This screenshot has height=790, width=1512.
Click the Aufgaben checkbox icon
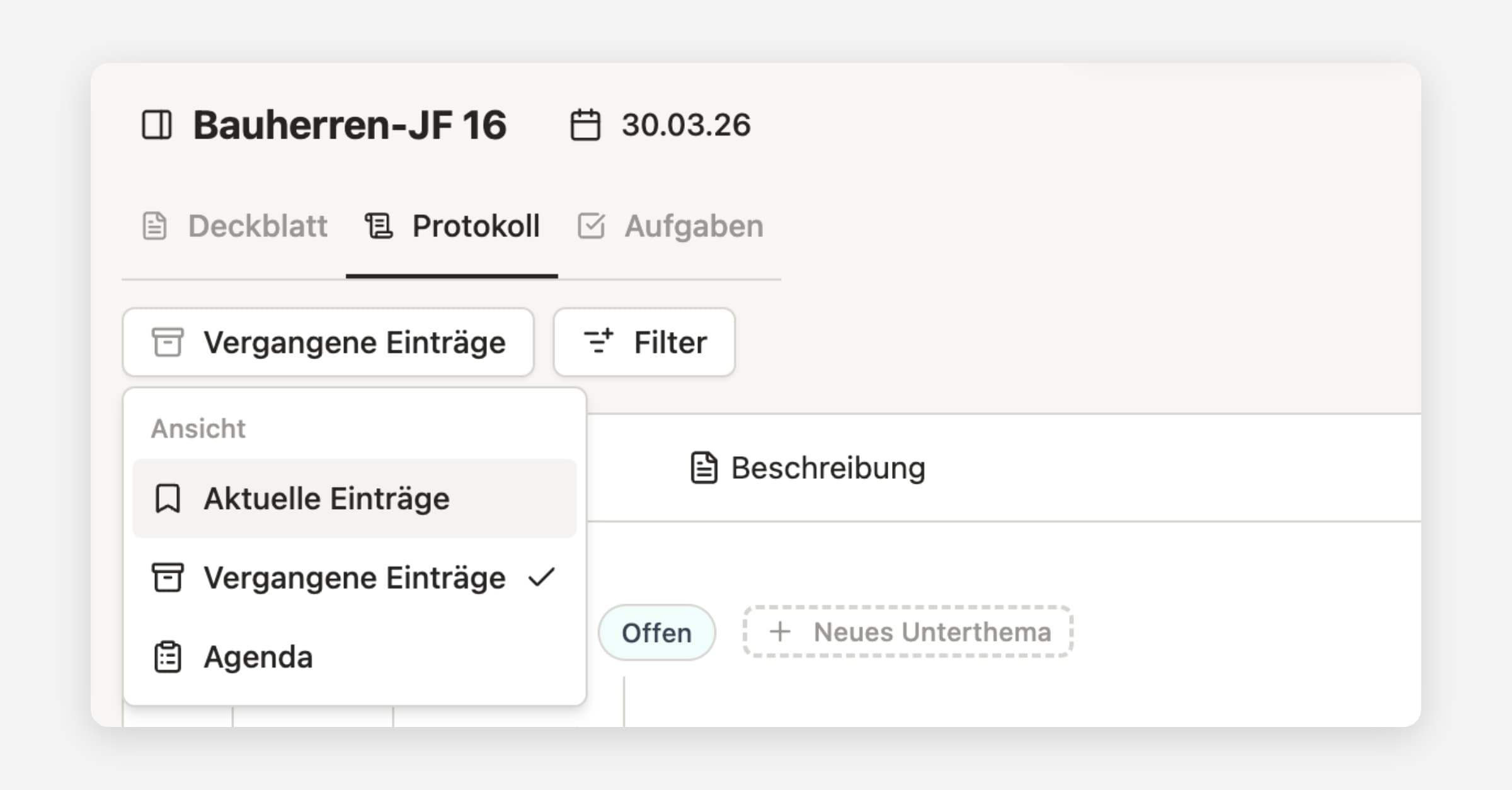591,226
